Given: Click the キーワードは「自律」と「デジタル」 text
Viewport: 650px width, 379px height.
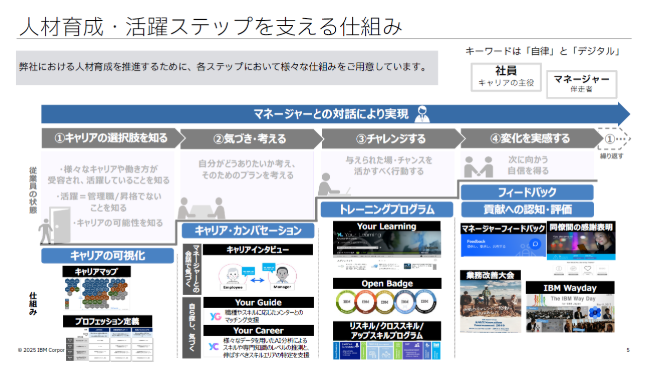Looking at the screenshot, I should click(x=543, y=51).
